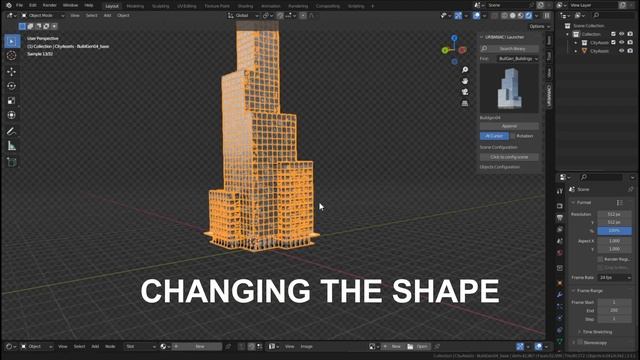The width and height of the screenshot is (640, 360).
Task: Select the Measure ruler tool
Action: (11, 146)
